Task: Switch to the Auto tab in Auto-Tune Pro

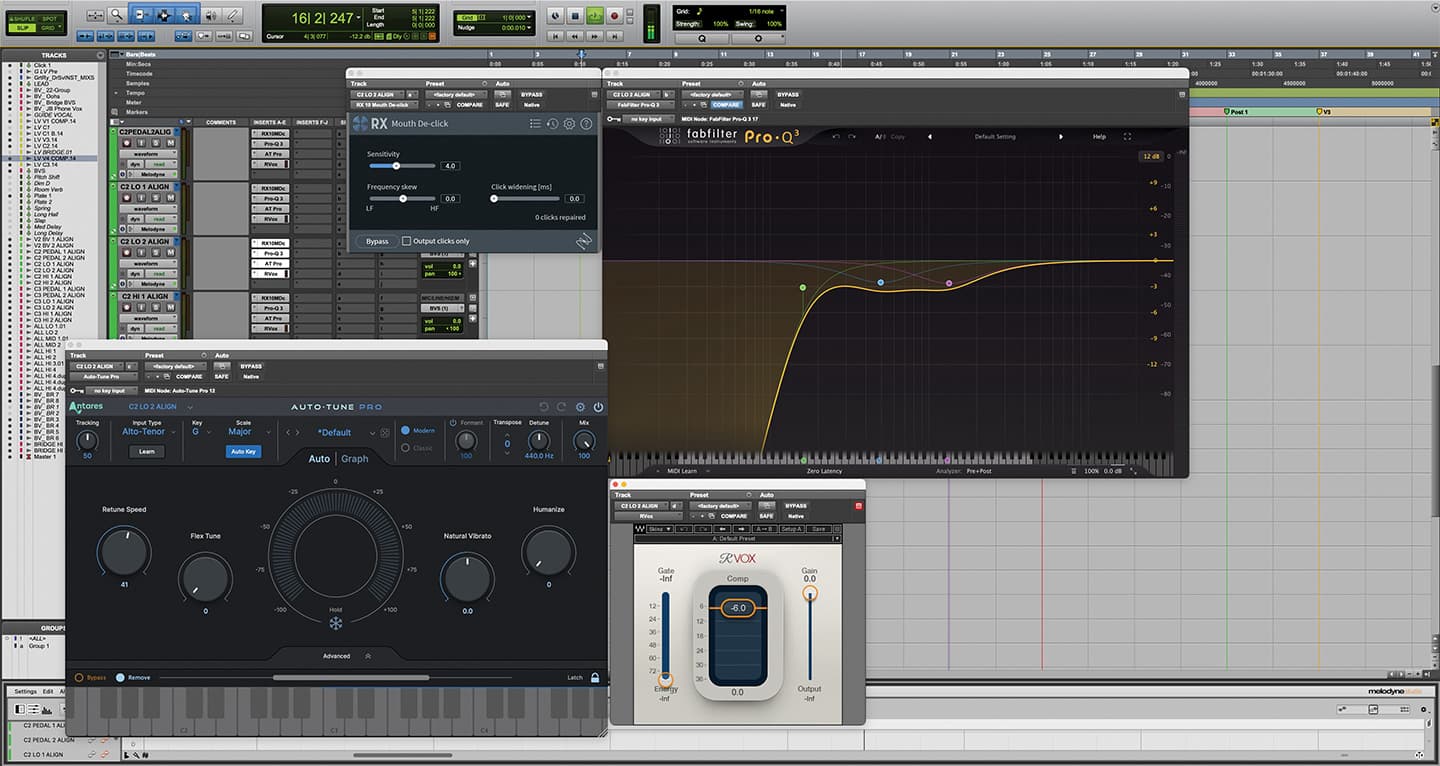Action: 319,459
